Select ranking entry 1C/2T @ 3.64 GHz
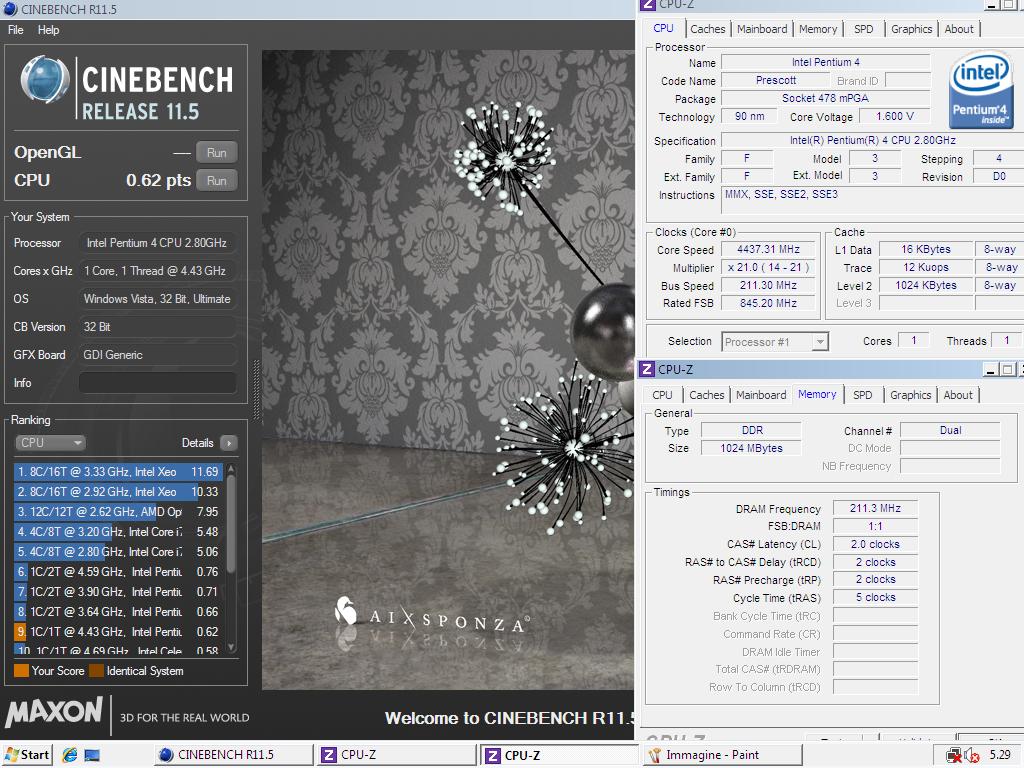Image resolution: width=1024 pixels, height=768 pixels. (x=118, y=612)
